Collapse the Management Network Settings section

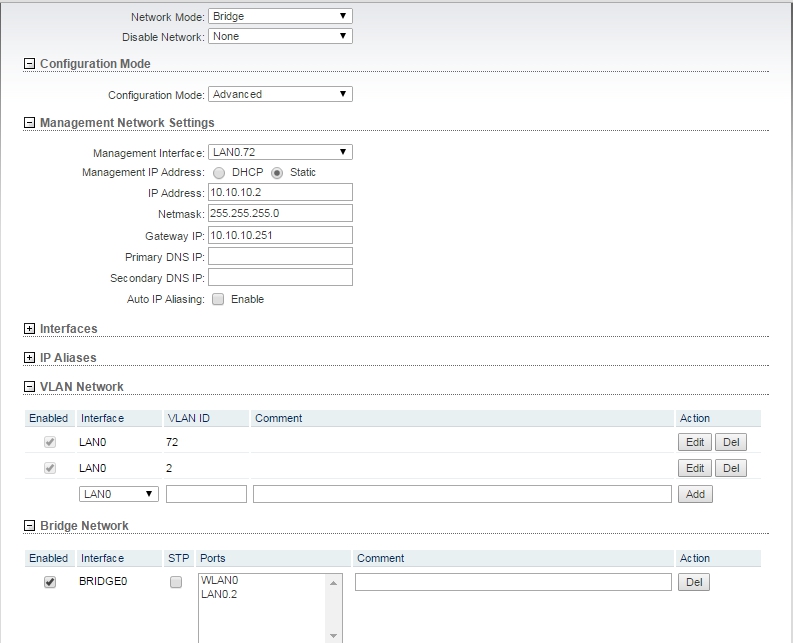pyautogui.click(x=29, y=123)
